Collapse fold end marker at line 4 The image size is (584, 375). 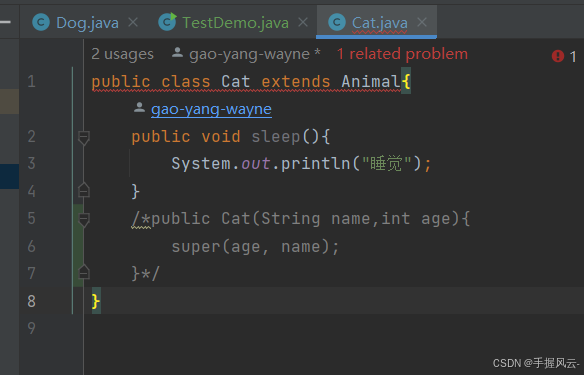[84, 190]
